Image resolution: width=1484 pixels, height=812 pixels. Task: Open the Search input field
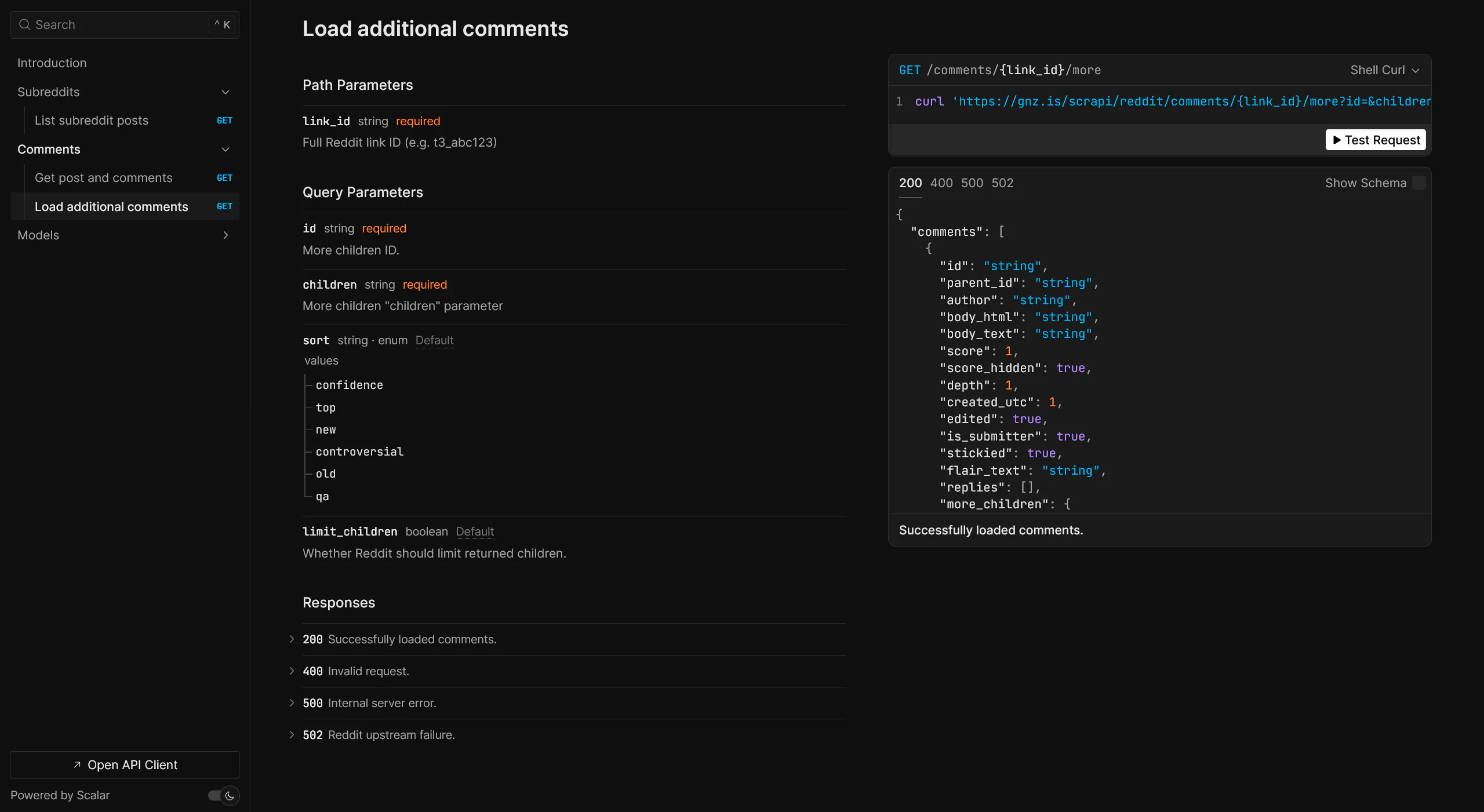click(125, 25)
